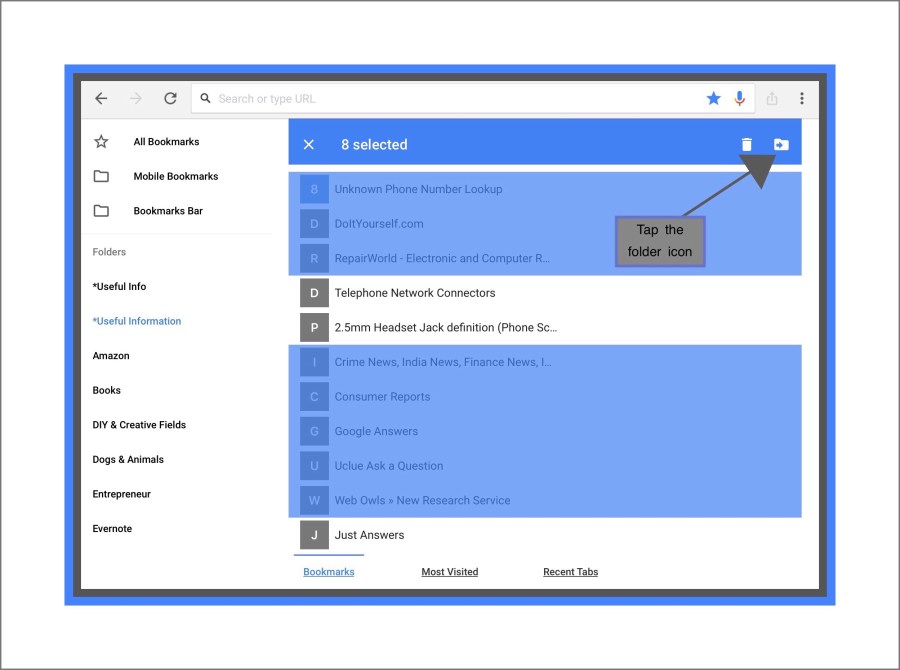Tap the move-to-folder icon
The width and height of the screenshot is (900, 670).
pyautogui.click(x=781, y=145)
